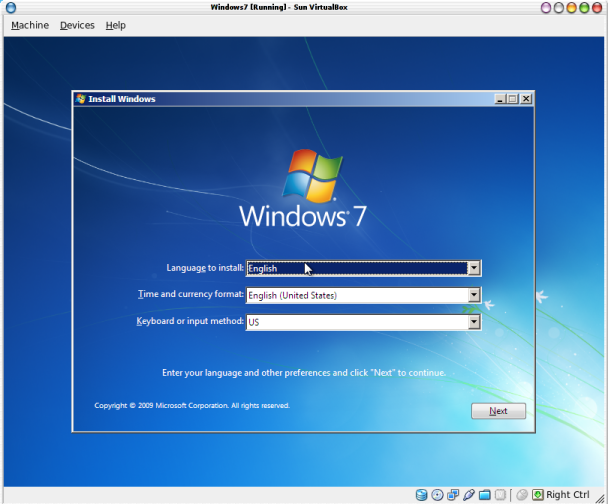This screenshot has height=504, width=608.
Task: Open the Machine menu
Action: point(30,25)
